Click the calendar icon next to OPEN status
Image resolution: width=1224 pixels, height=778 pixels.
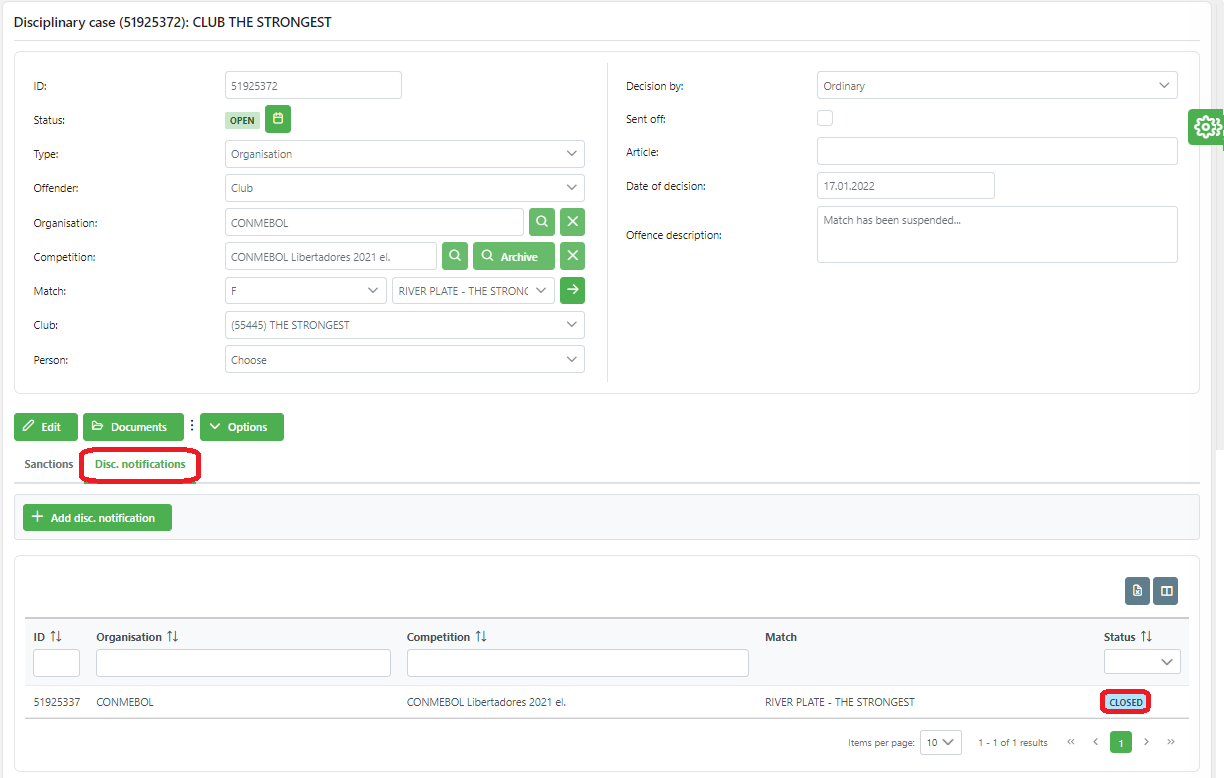[278, 120]
